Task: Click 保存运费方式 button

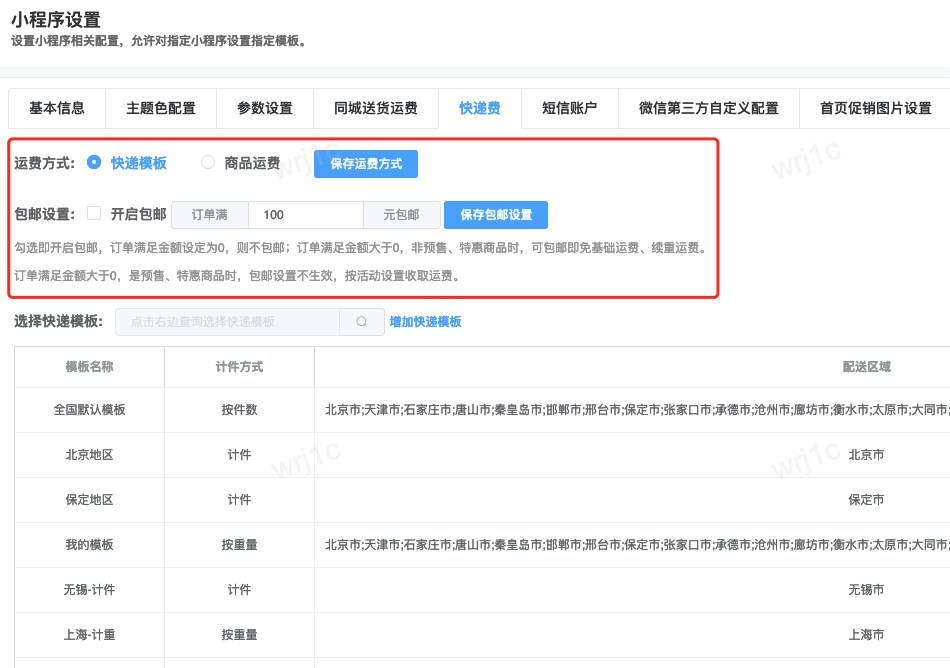Action: 365,164
